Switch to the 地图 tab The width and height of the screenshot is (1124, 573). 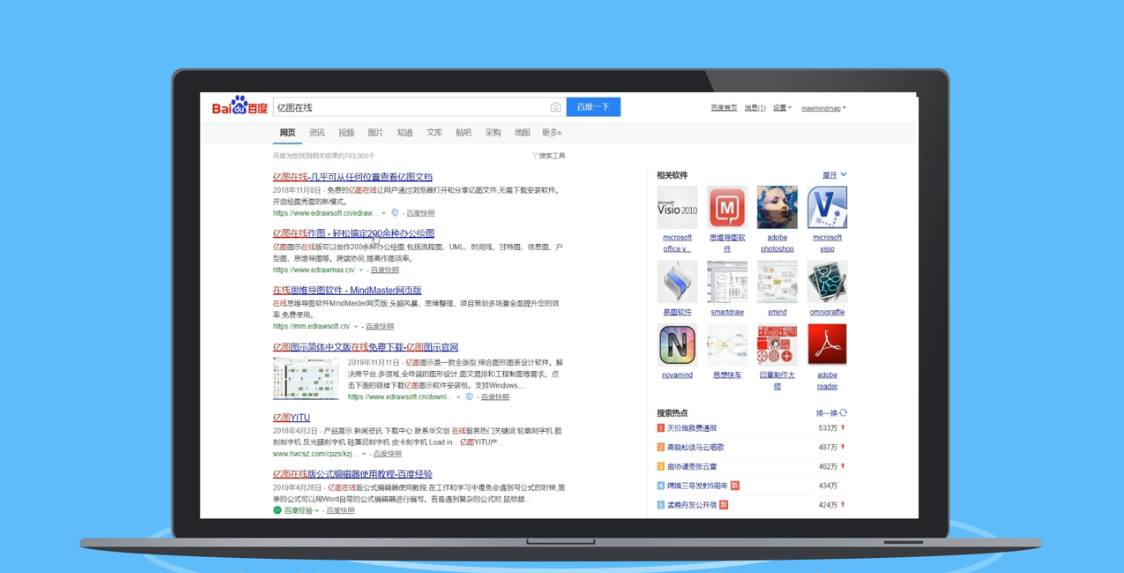pyautogui.click(x=523, y=133)
